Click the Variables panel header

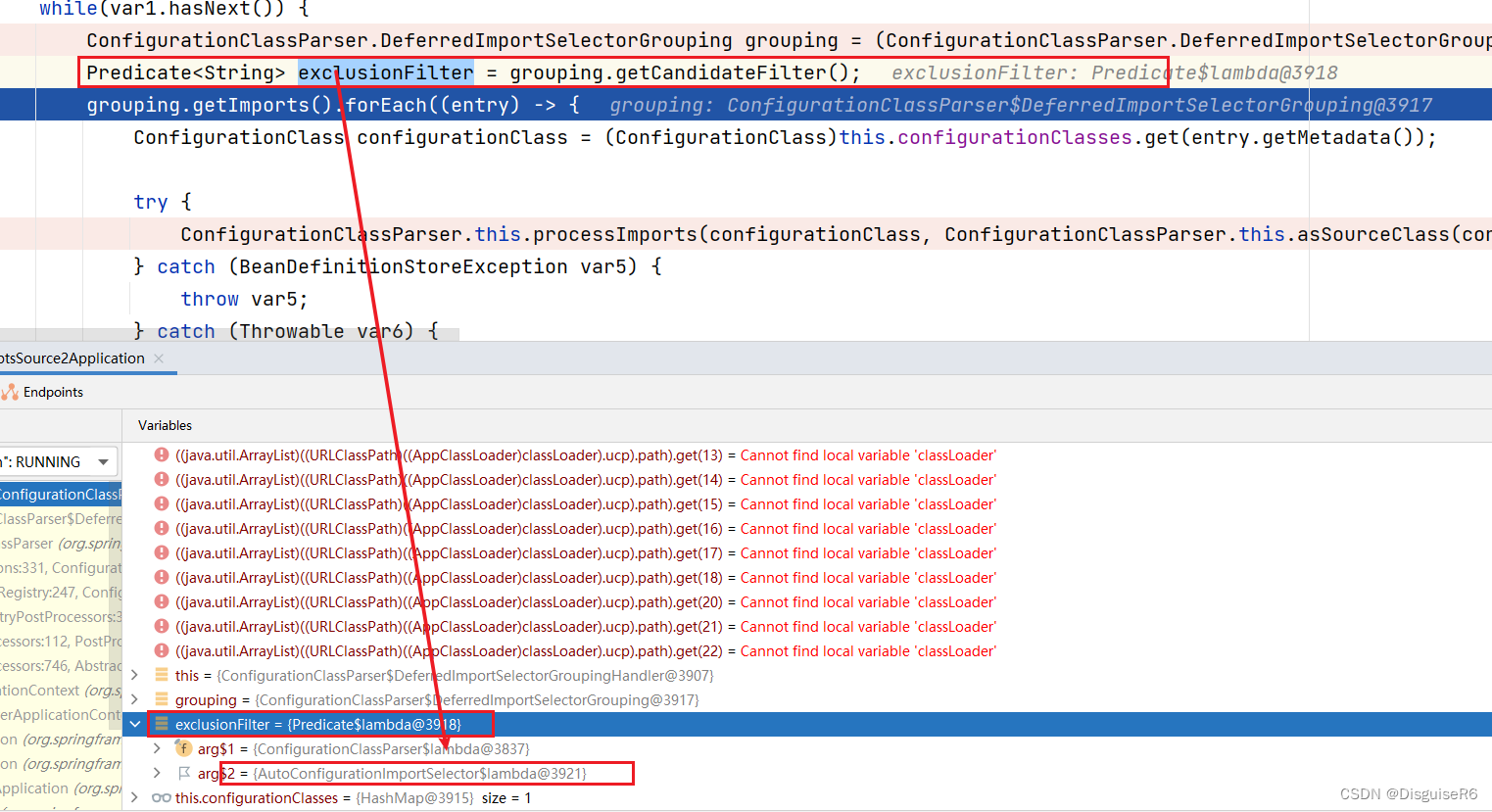165,425
